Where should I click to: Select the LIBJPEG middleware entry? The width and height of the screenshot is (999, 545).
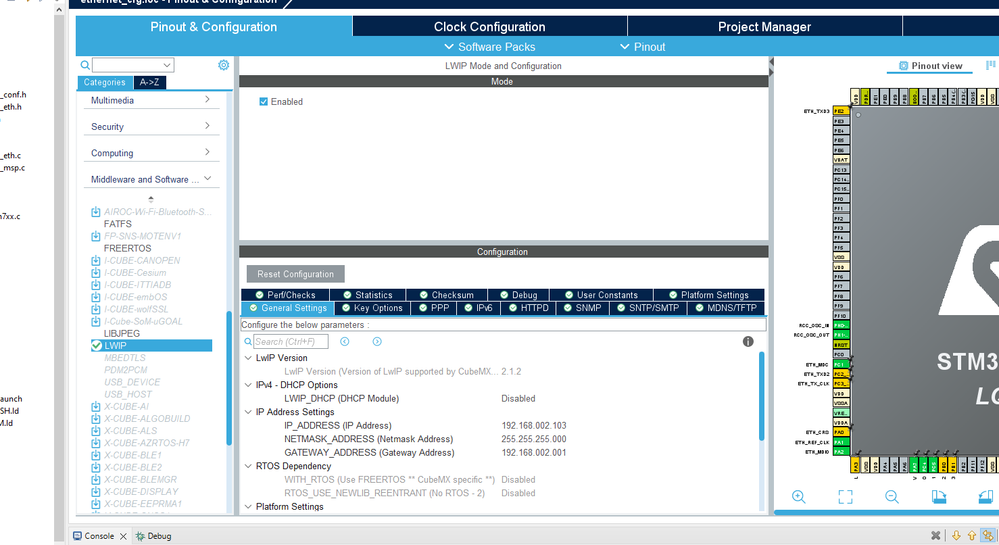pyautogui.click(x=122, y=333)
